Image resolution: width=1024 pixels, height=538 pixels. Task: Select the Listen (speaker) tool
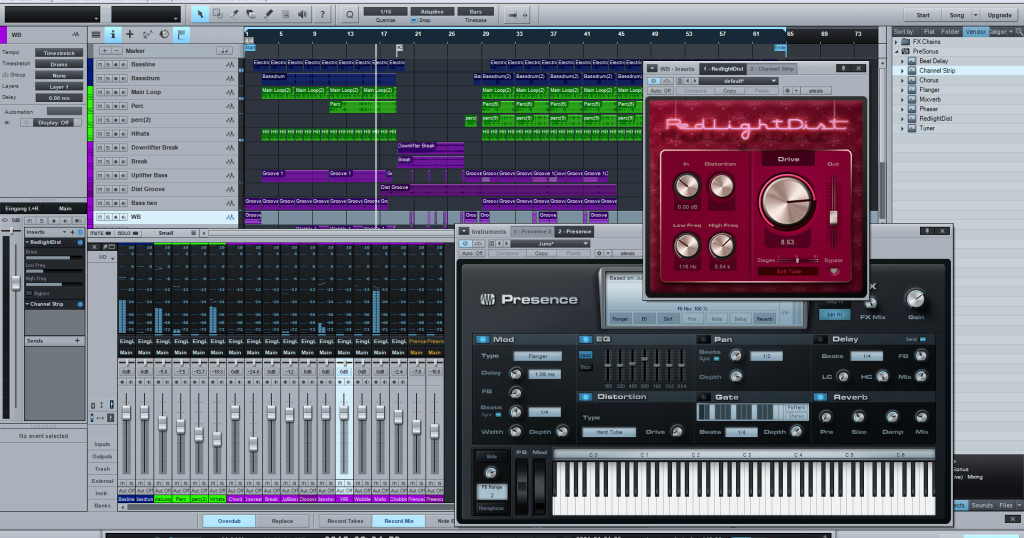[x=302, y=14]
